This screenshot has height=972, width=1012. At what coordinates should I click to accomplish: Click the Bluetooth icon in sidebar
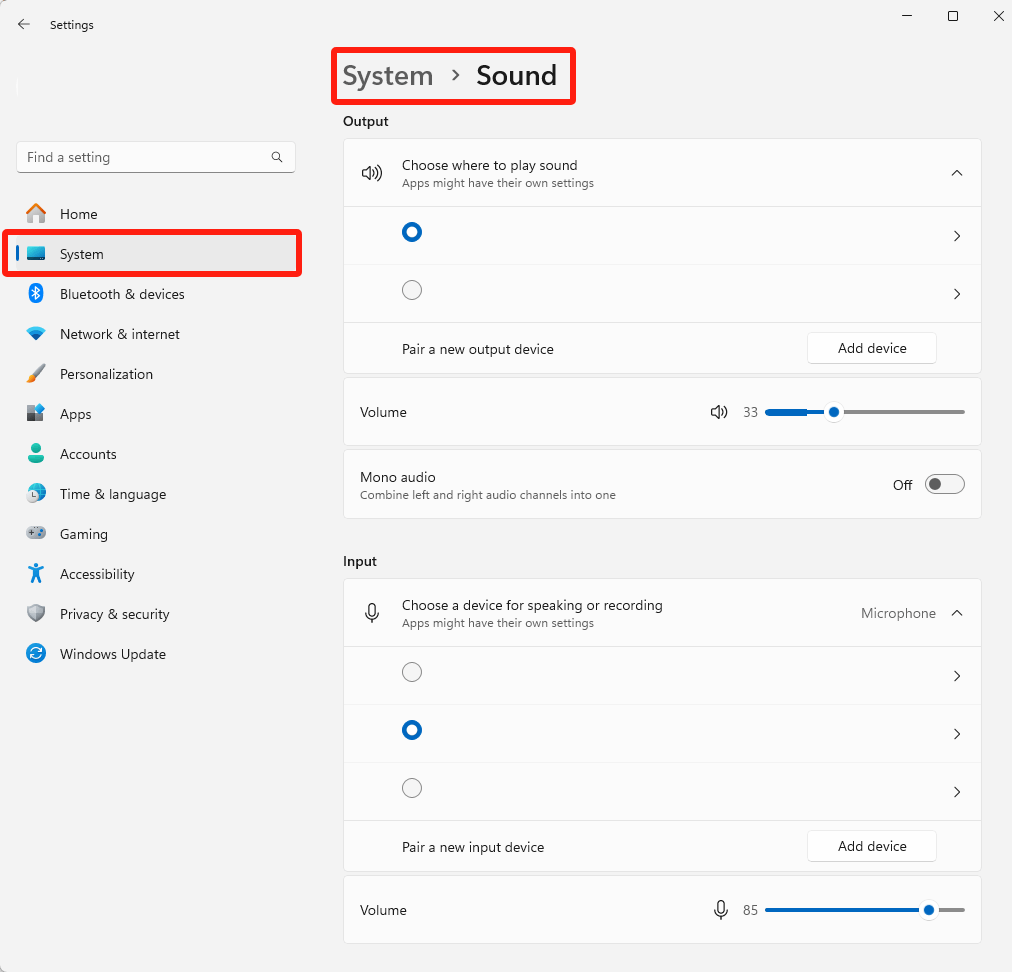coord(36,294)
